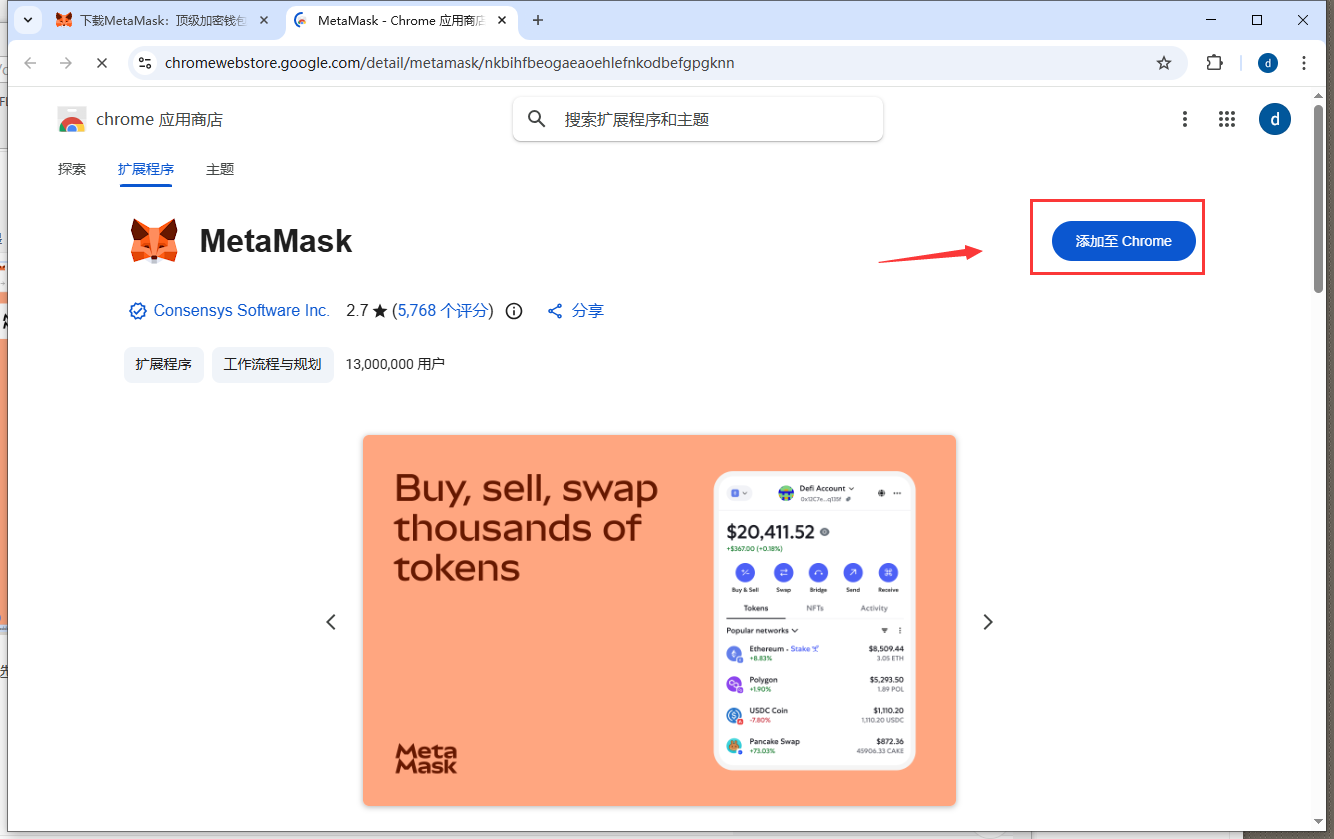1334x839 pixels.
Task: Maximize the Chrome window
Action: [x=1257, y=20]
